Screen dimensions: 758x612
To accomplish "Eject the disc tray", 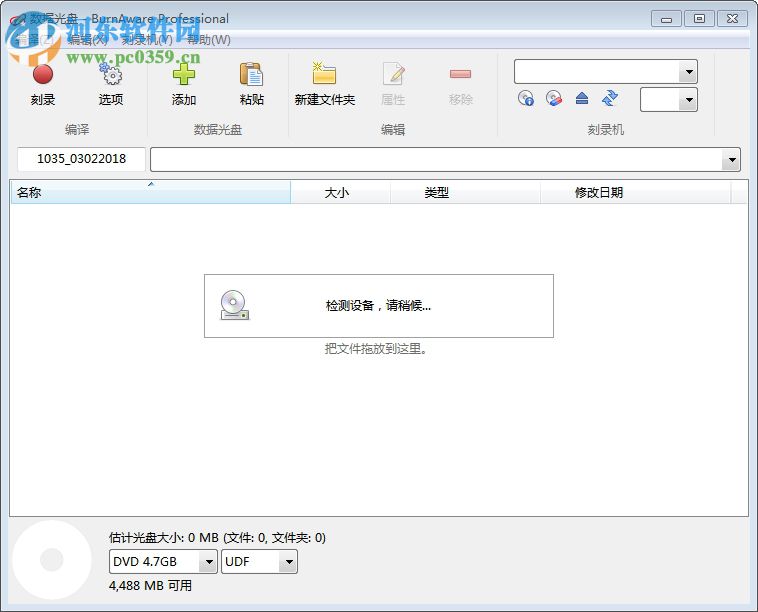I will (x=582, y=99).
